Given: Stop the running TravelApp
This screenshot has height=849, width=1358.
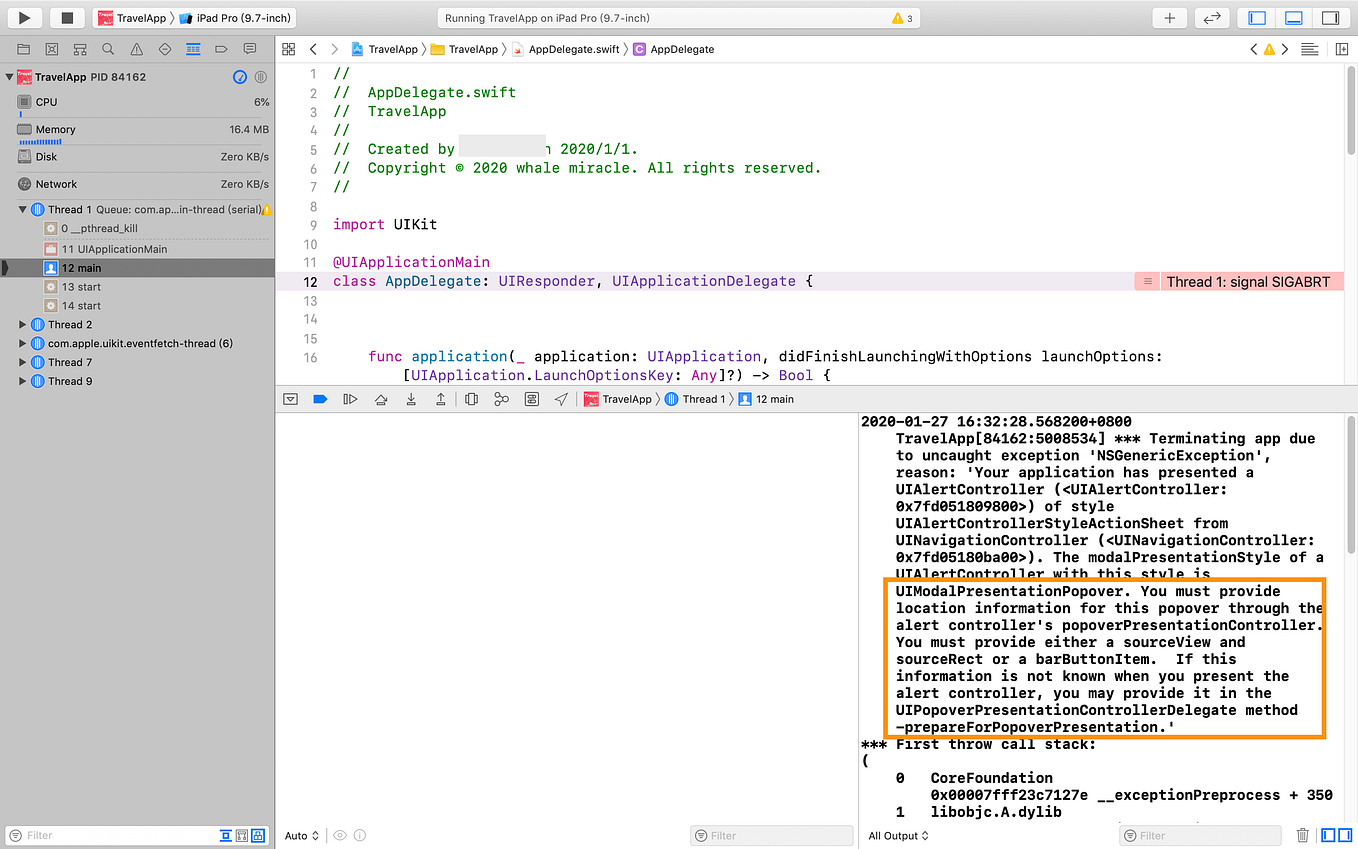Looking at the screenshot, I should click(x=67, y=18).
